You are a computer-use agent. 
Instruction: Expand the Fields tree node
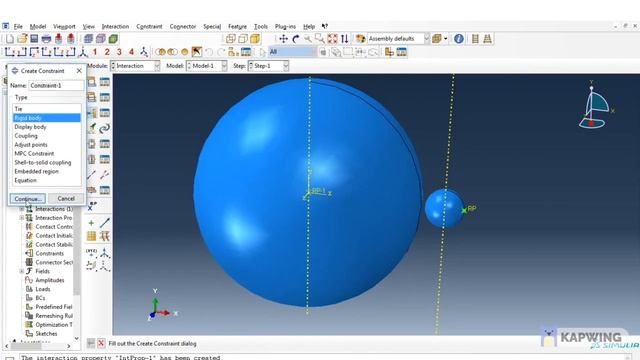(x=22, y=271)
